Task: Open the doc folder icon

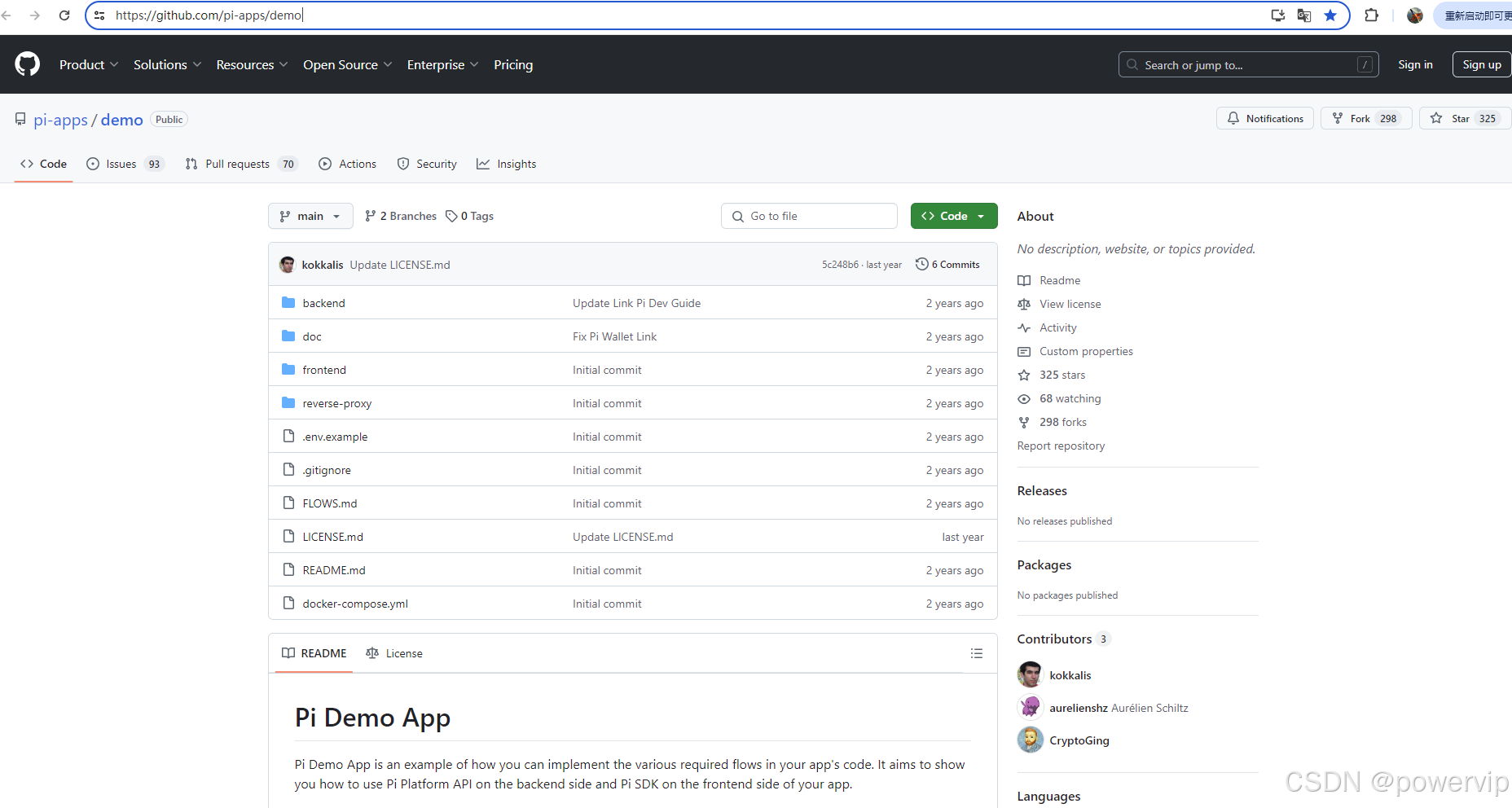Action: [x=288, y=336]
